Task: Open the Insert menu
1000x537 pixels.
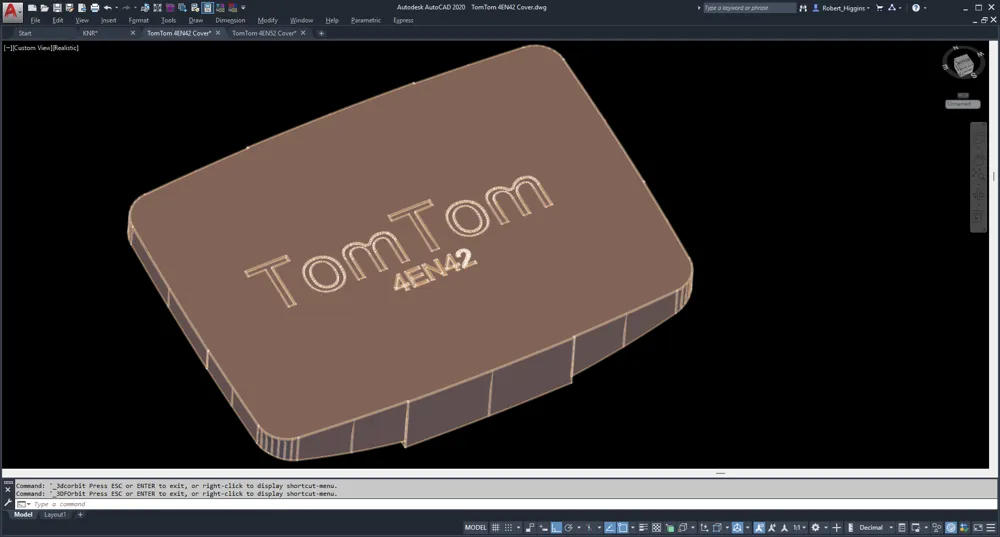Action: pyautogui.click(x=108, y=20)
